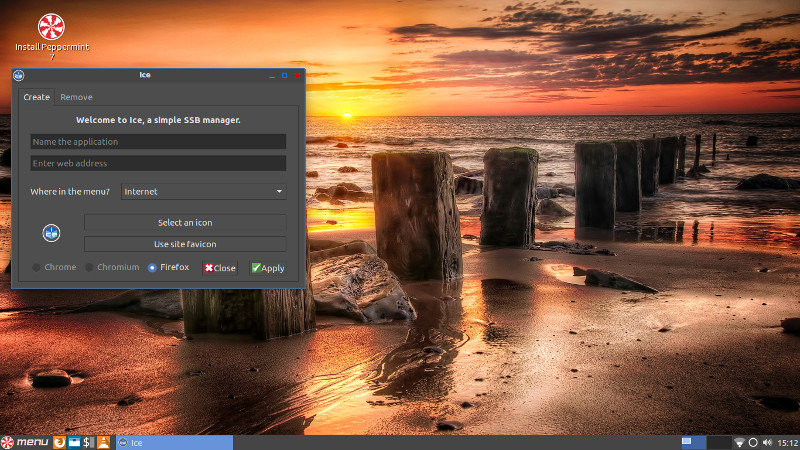Click the 'Use site favicon' button
The width and height of the screenshot is (800, 450).
[185, 244]
